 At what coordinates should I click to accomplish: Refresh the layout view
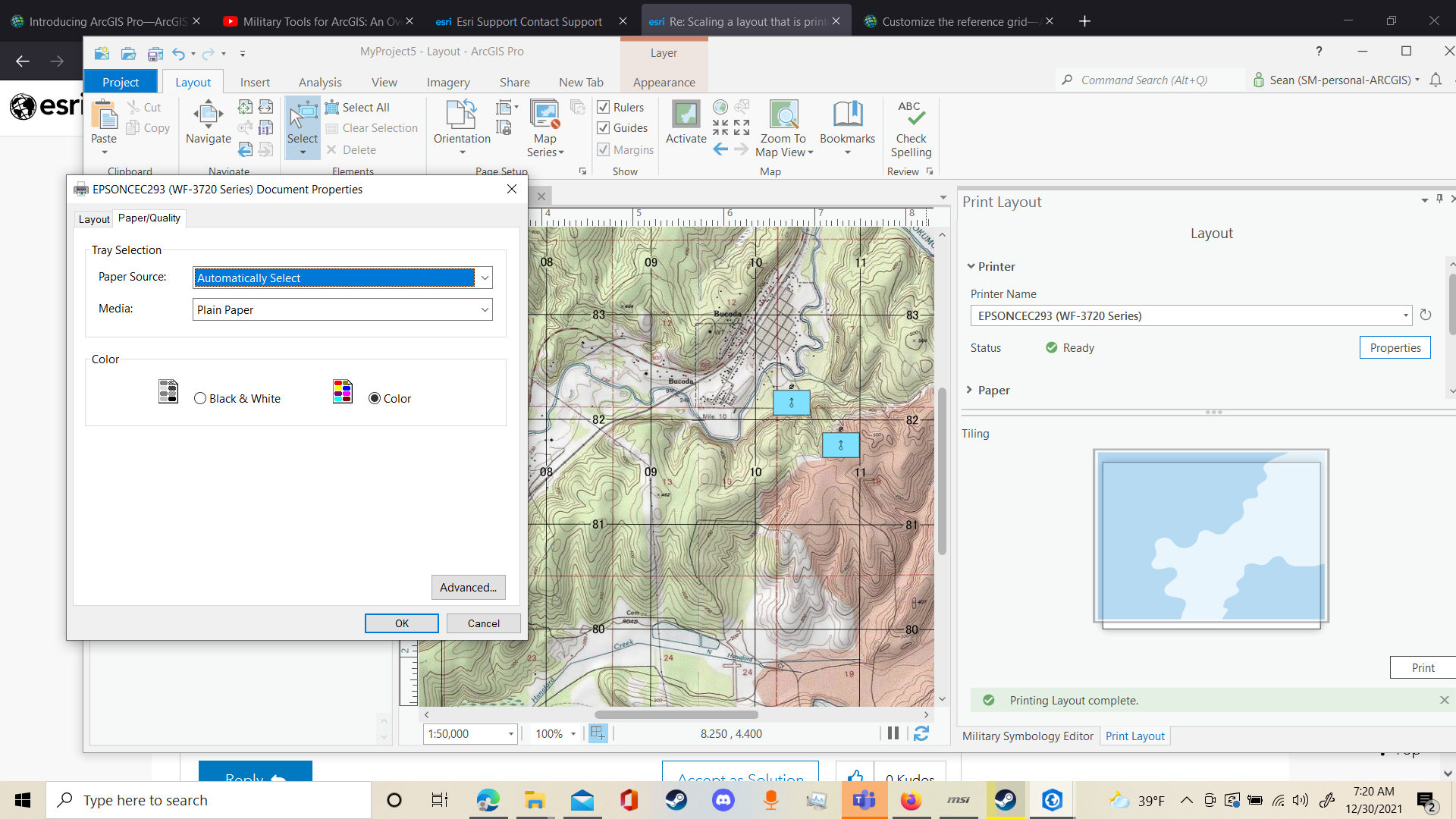pos(921,733)
